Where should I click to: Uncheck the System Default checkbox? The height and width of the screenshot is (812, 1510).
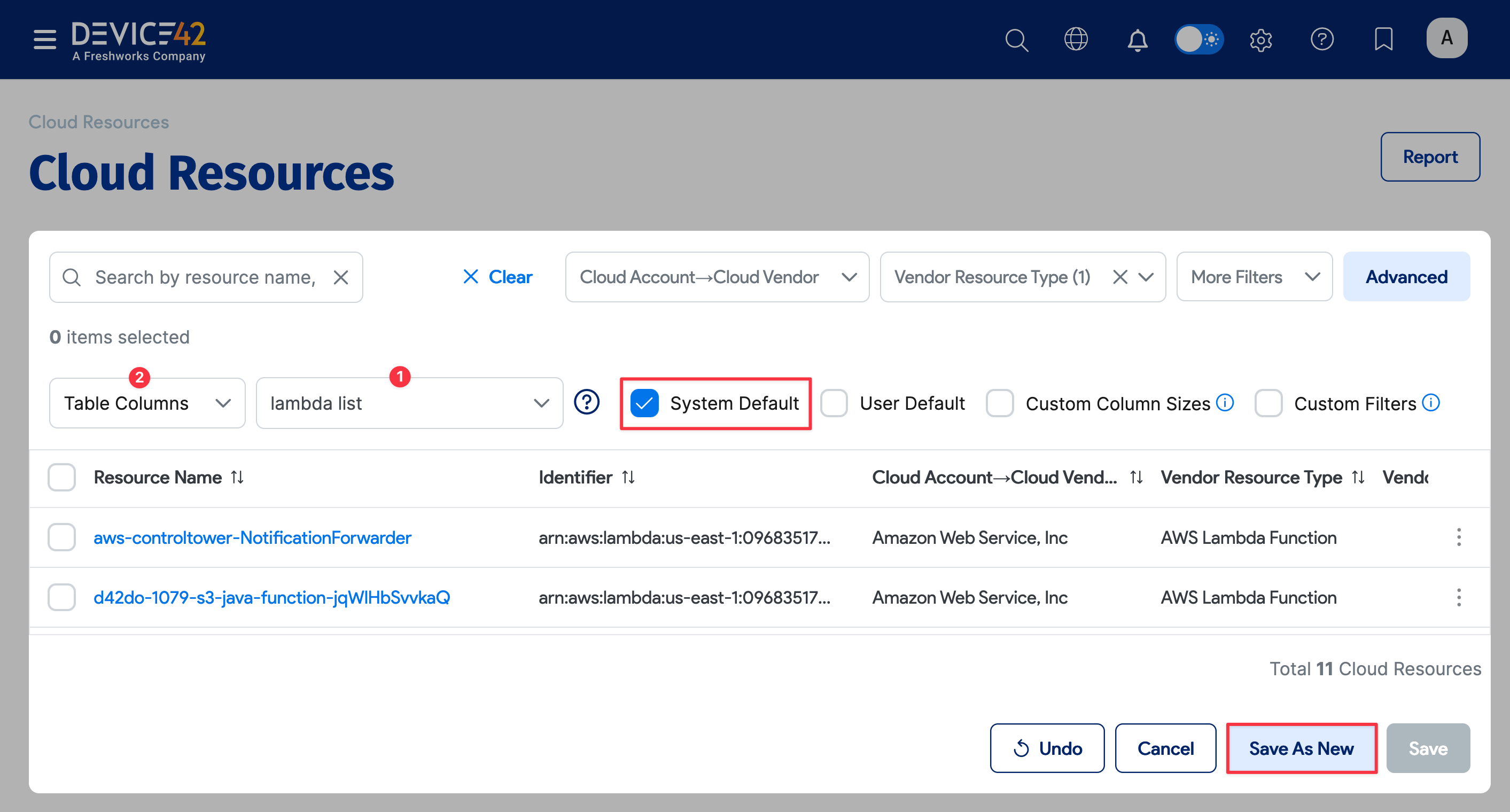coord(645,402)
